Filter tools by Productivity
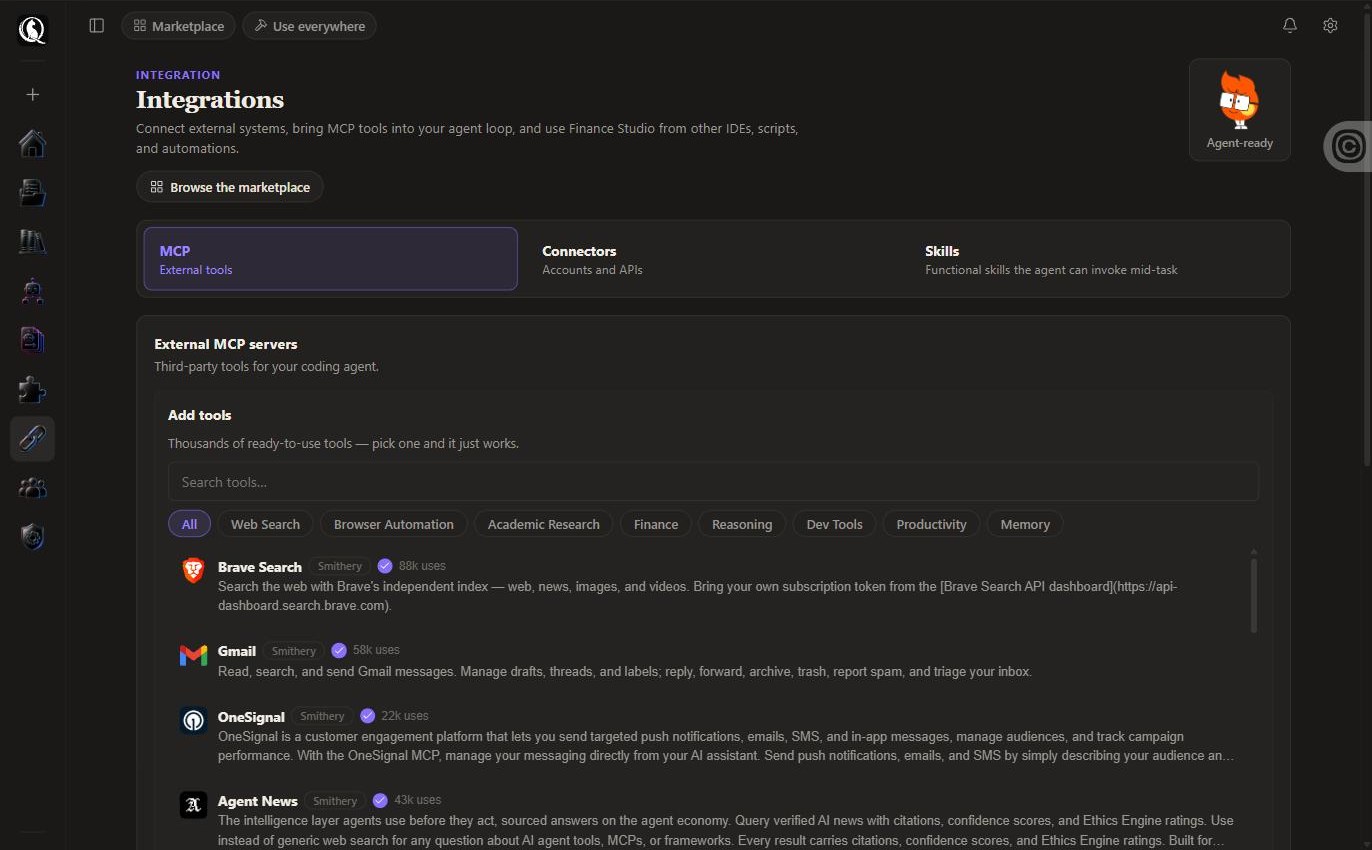The width and height of the screenshot is (1372, 850). coord(932,524)
